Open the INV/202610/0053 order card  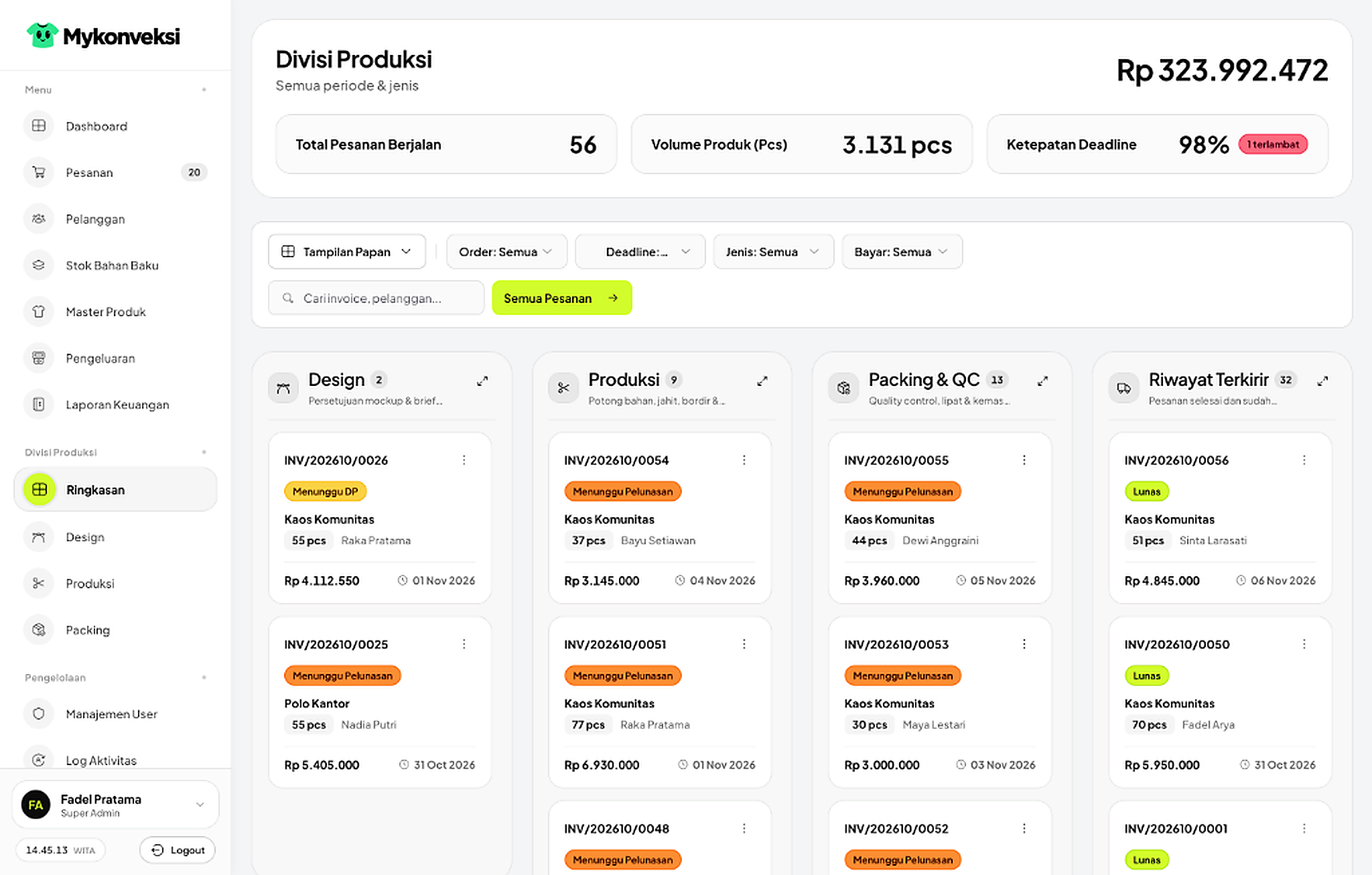pos(940,702)
